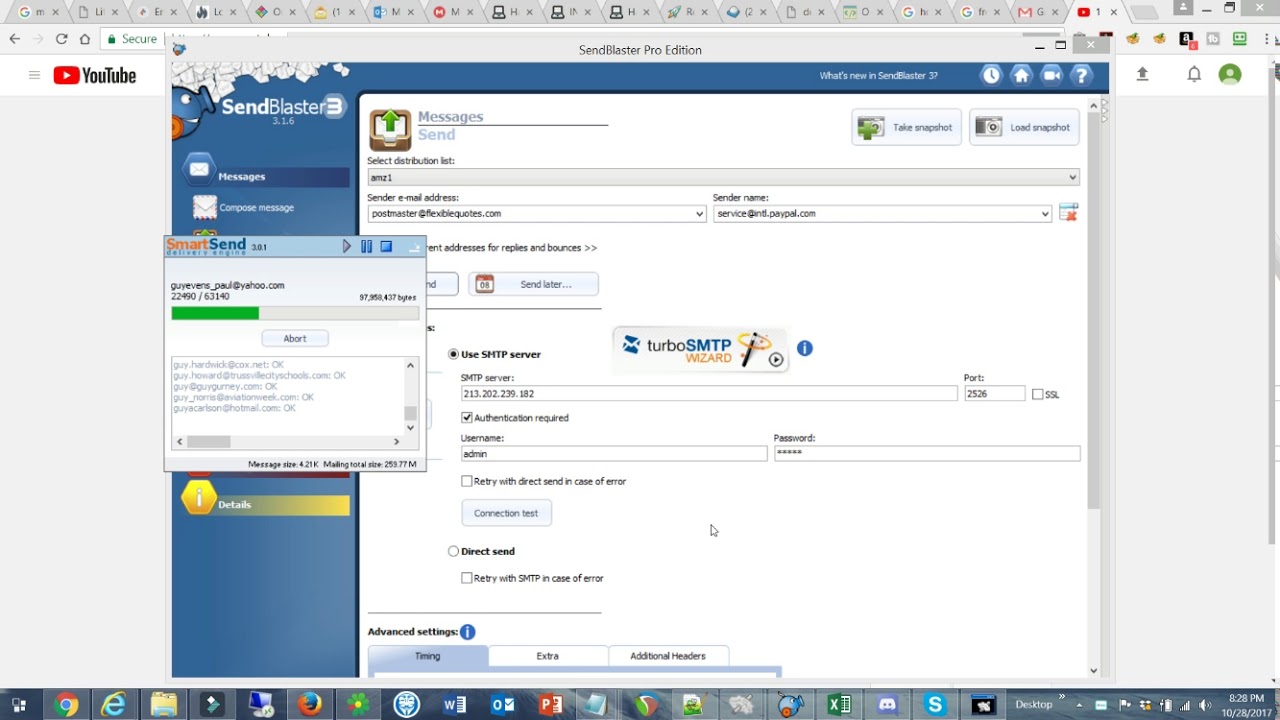The width and height of the screenshot is (1280, 720).
Task: Open Outlook from the taskbar
Action: click(x=503, y=705)
